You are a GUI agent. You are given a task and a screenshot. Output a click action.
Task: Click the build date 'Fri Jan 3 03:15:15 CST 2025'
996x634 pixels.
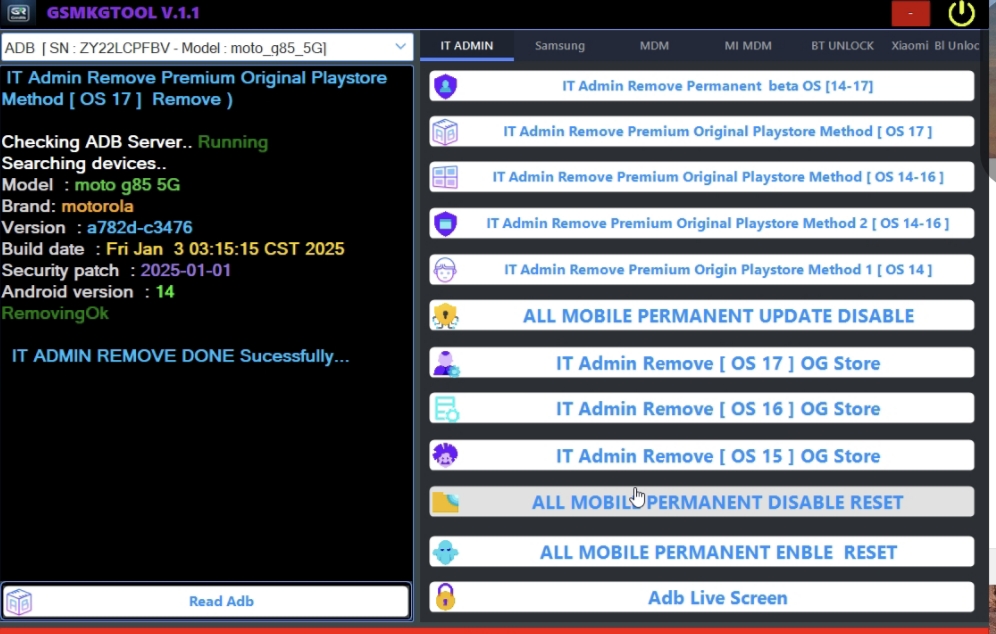225,249
